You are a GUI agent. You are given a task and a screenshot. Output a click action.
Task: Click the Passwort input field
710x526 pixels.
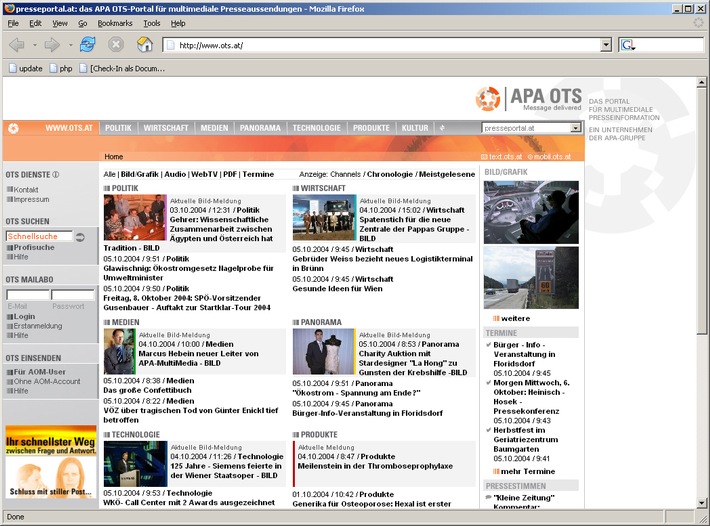(x=72, y=295)
